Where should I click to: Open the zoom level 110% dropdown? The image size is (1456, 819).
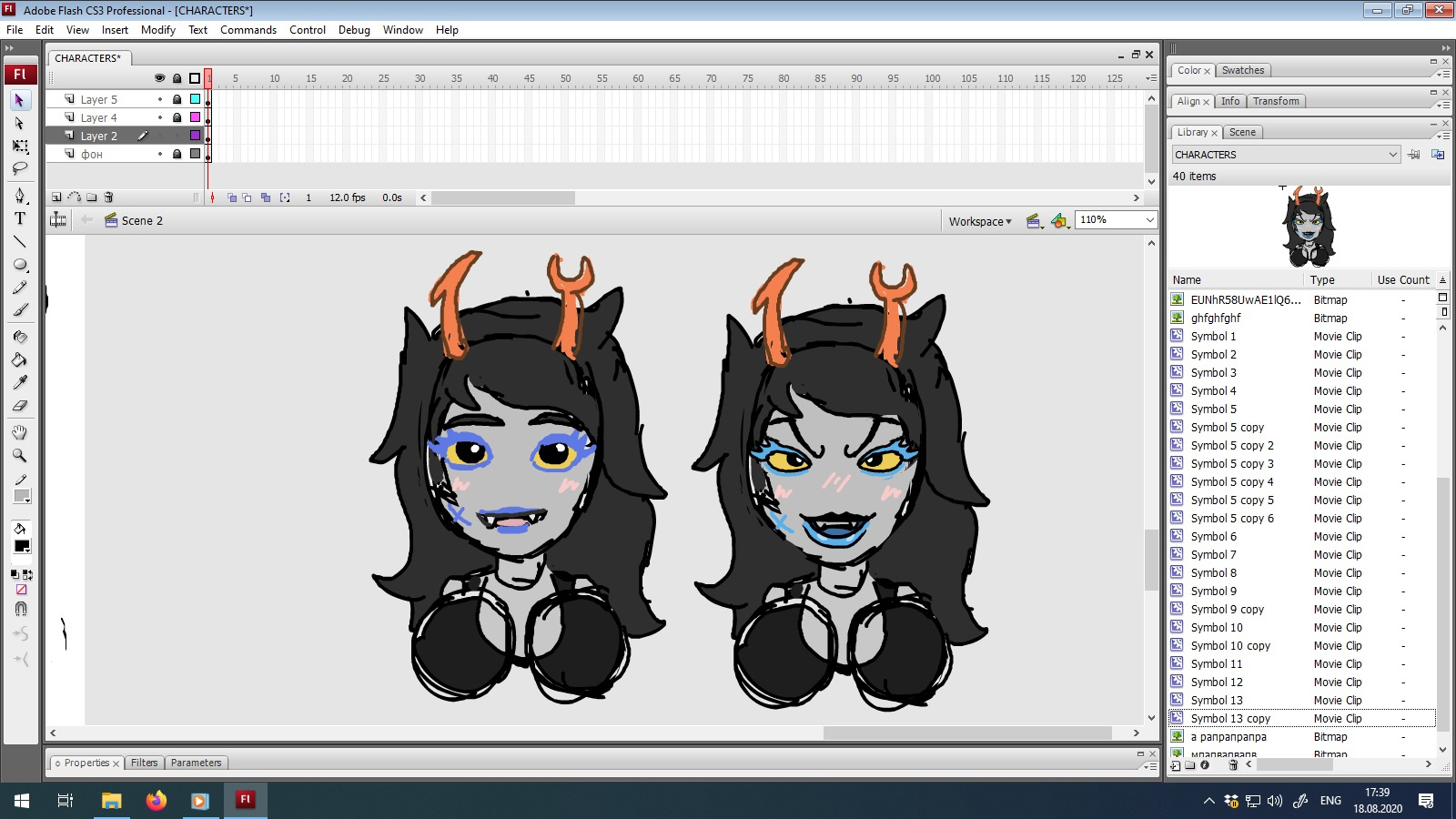[1149, 220]
